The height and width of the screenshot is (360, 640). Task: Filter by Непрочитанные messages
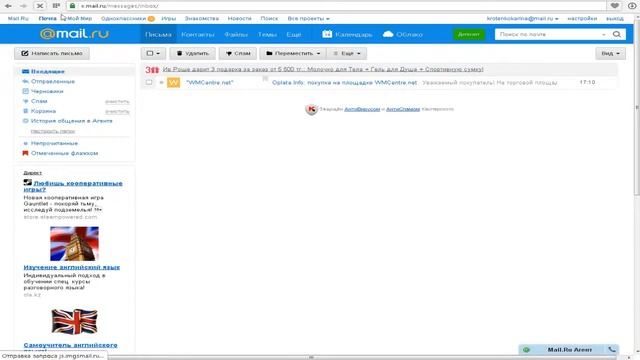tap(54, 143)
